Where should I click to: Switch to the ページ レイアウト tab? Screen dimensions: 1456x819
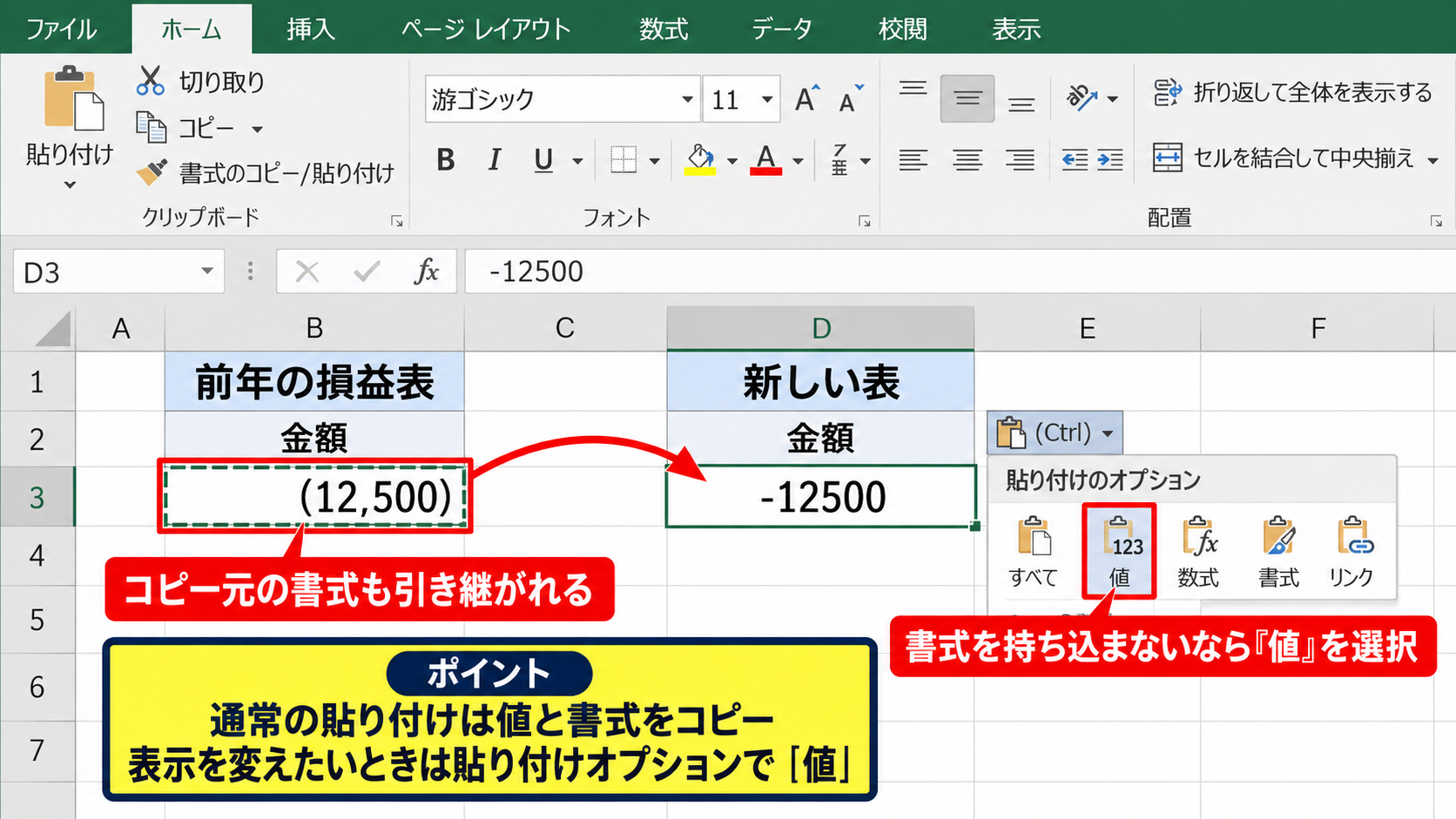(486, 29)
